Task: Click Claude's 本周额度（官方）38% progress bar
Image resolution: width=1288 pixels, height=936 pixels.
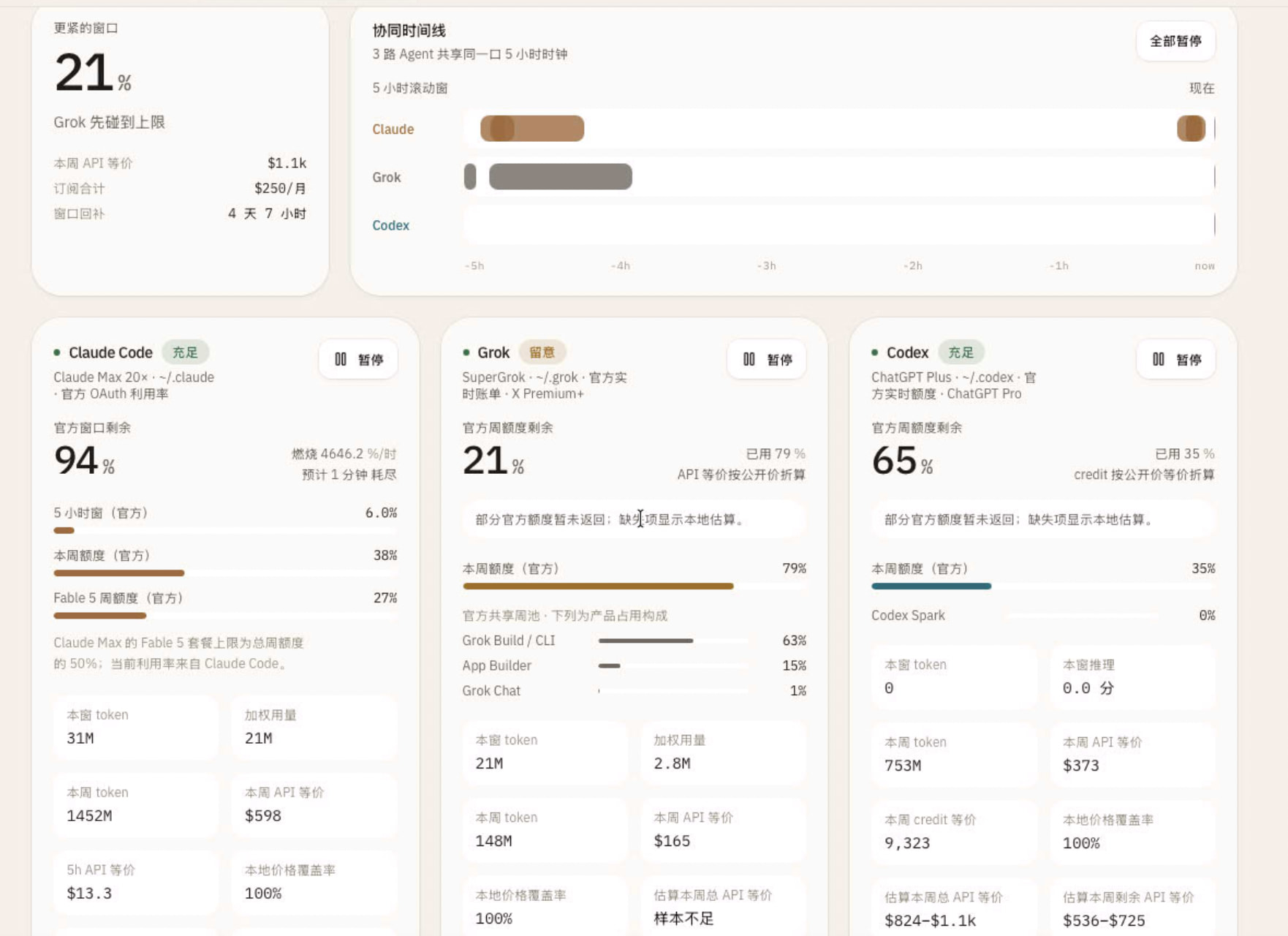Action: pyautogui.click(x=225, y=573)
